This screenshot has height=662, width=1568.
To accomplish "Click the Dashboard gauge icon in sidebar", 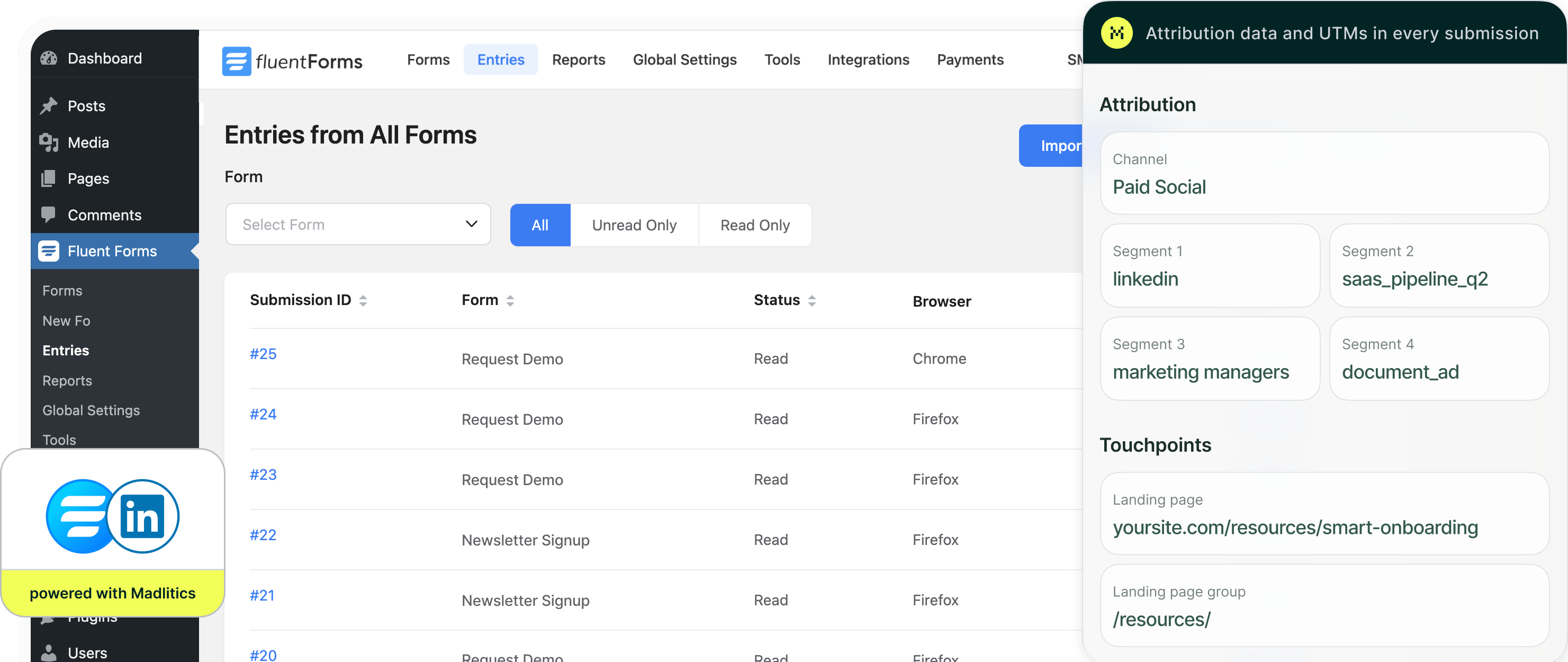I will click(x=49, y=58).
